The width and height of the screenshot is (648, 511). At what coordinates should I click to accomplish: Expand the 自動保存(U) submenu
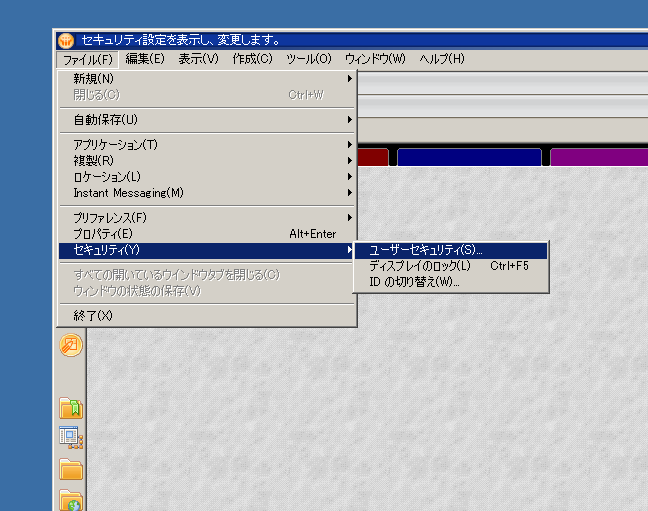207,120
